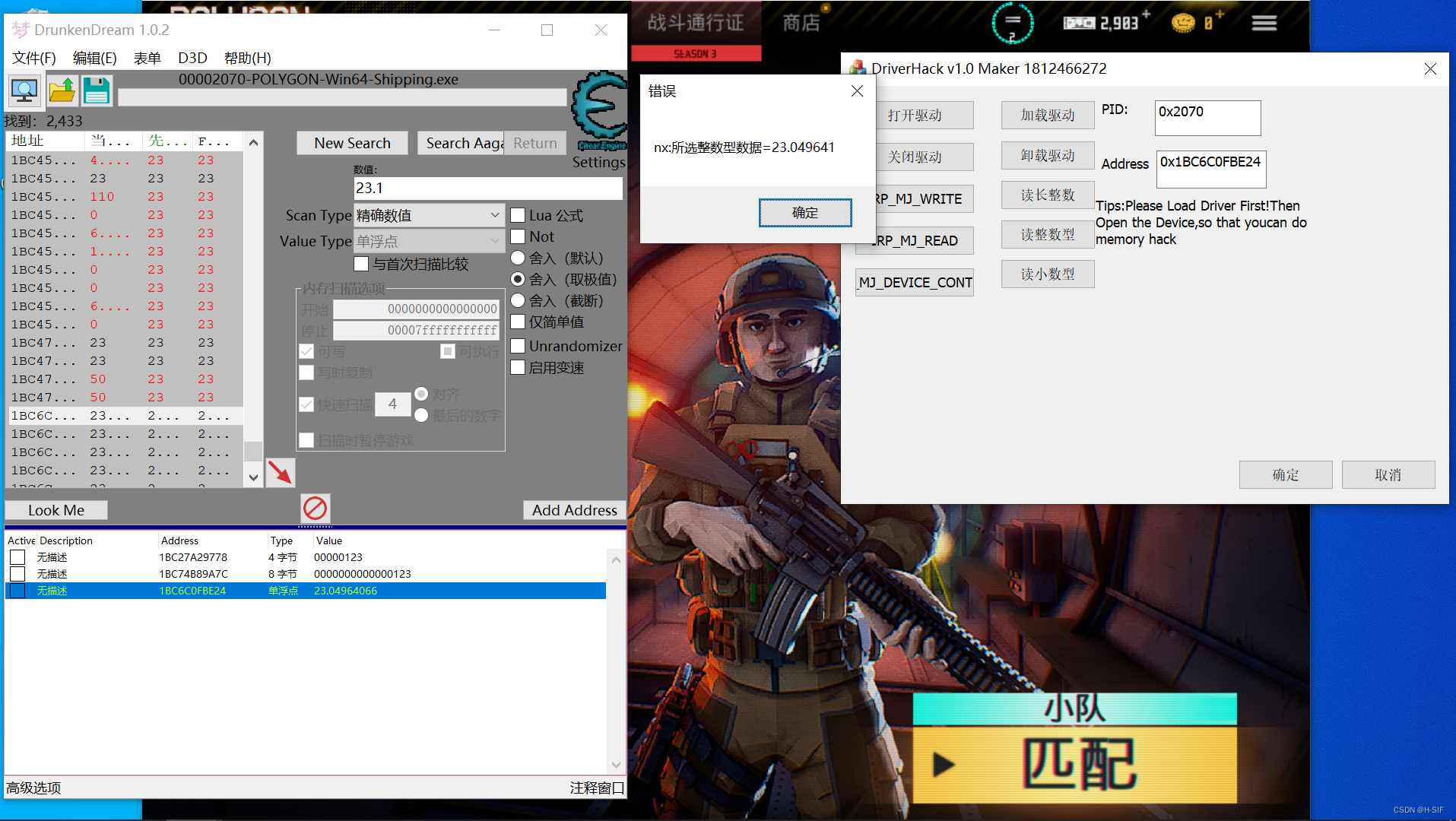Click 注释窗口 at bottom right
The width and height of the screenshot is (1456, 821).
point(597,788)
